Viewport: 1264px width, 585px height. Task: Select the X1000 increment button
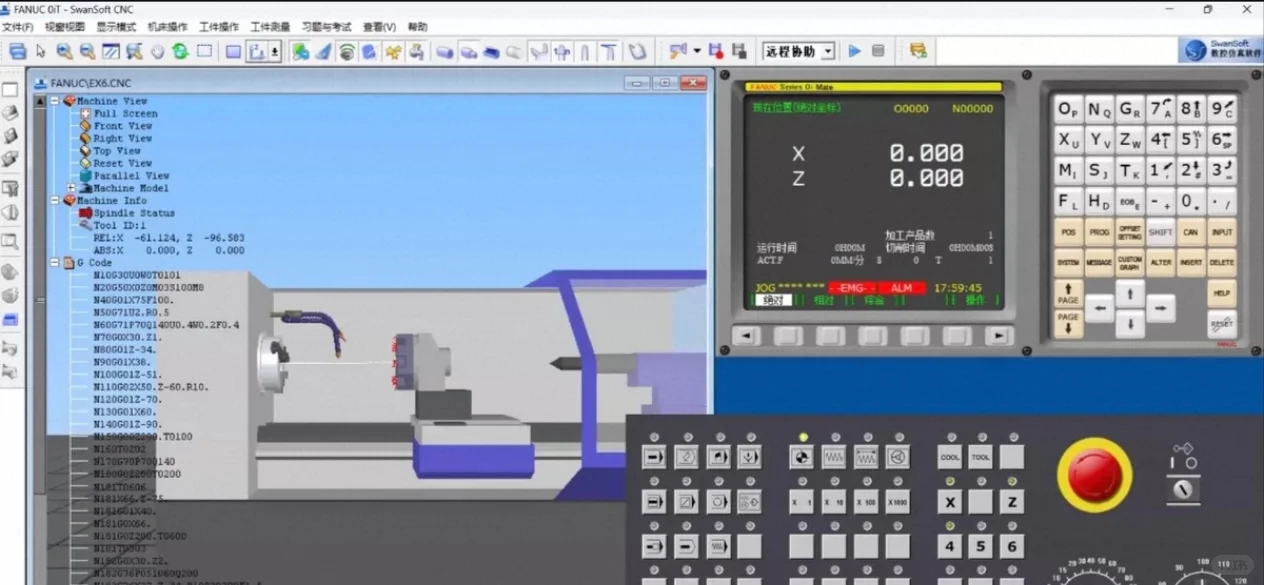tap(898, 502)
